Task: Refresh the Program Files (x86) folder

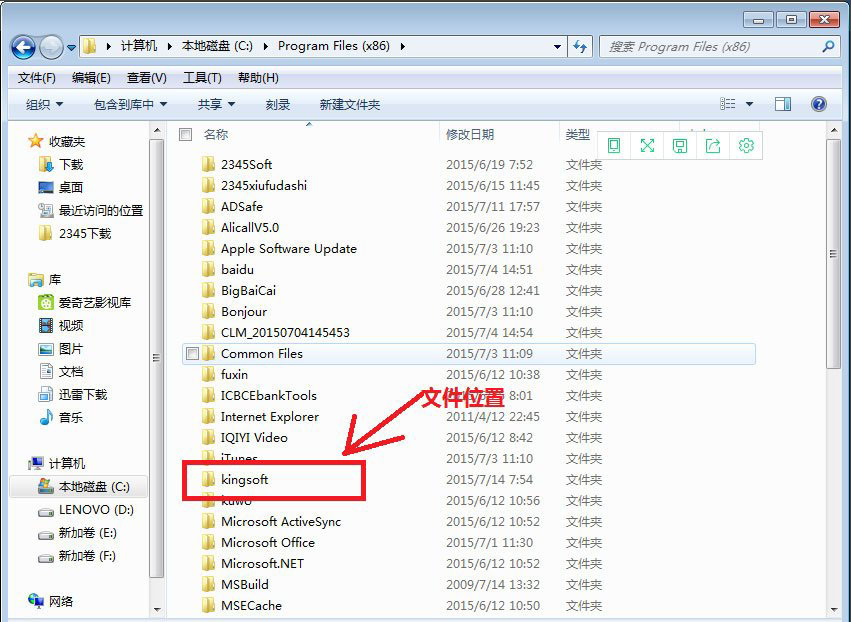Action: 580,47
